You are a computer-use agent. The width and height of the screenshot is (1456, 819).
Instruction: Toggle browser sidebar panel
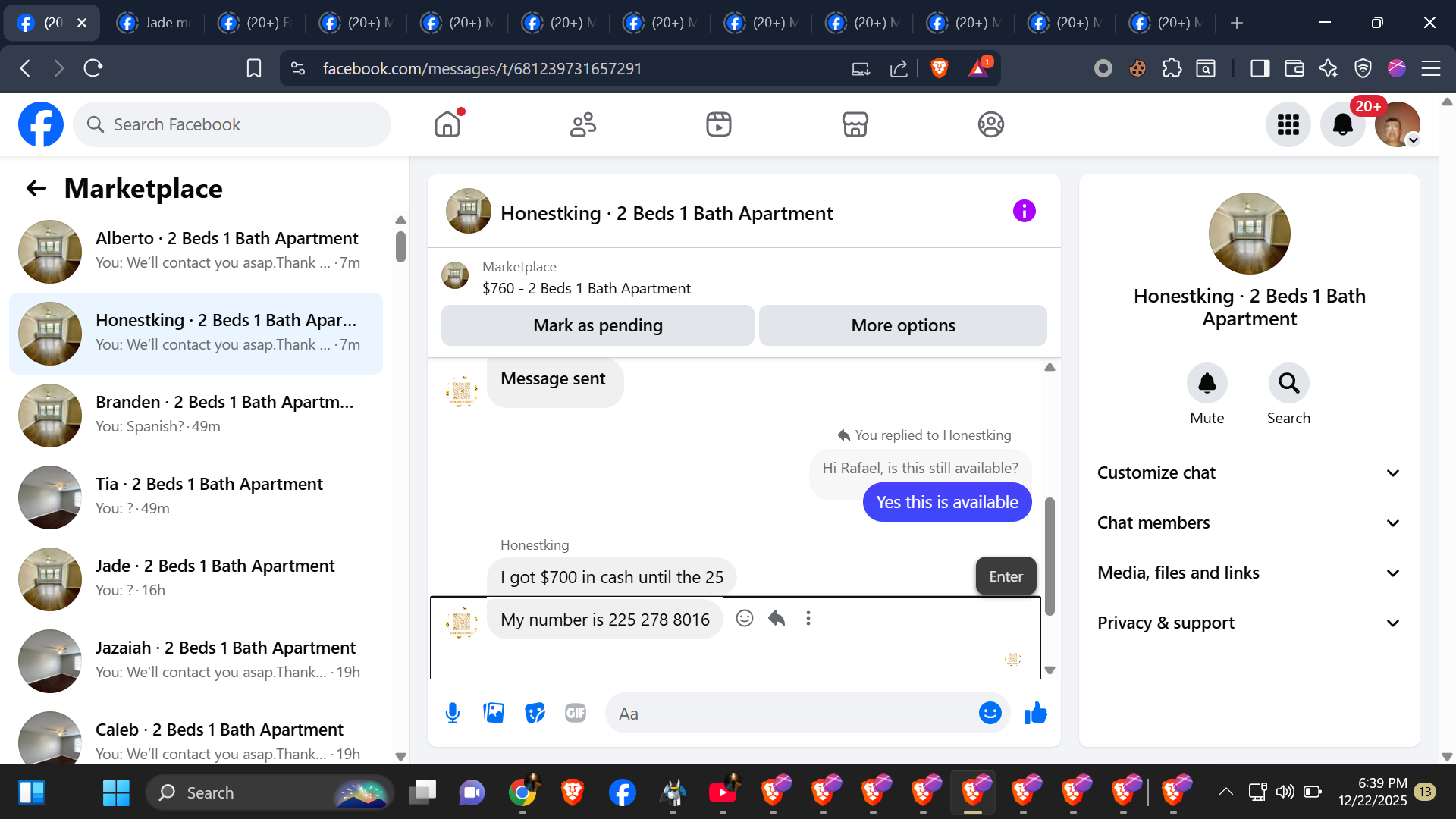(x=1260, y=68)
